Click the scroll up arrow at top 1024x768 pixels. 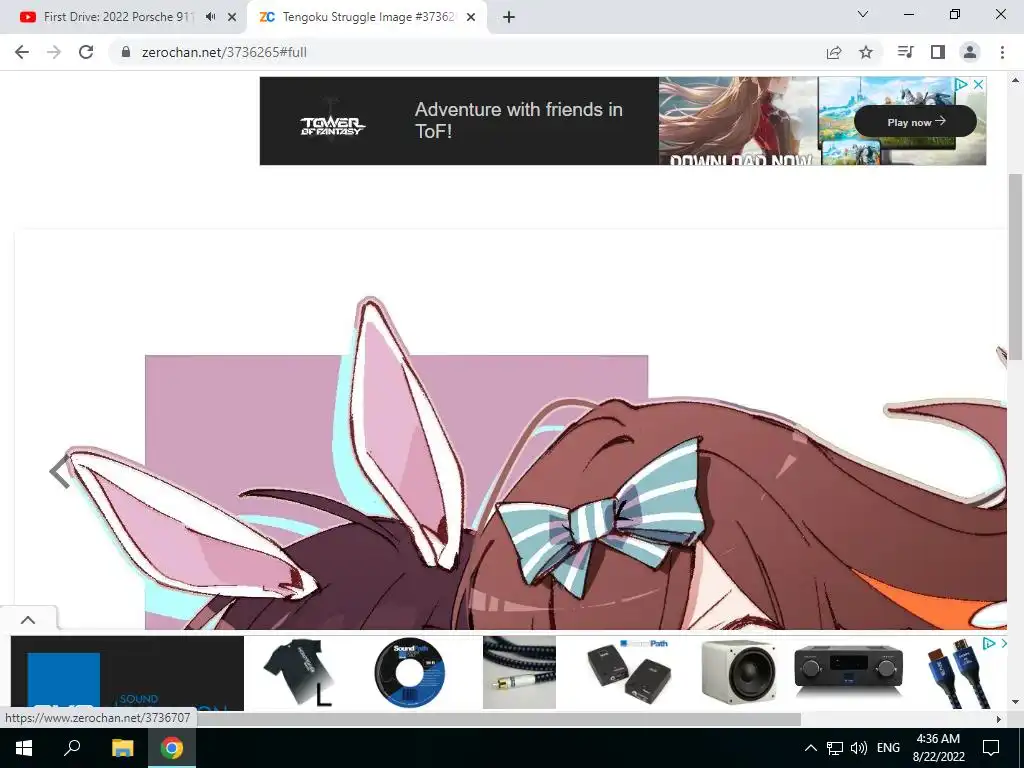1015,80
